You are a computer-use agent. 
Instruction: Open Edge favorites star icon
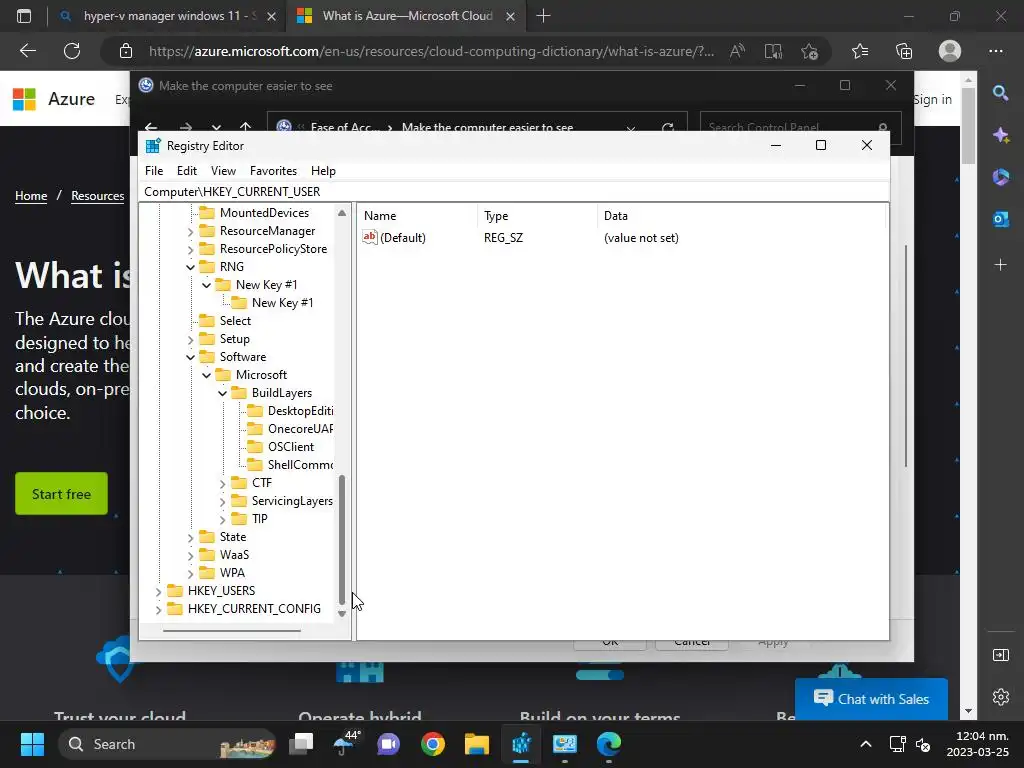tap(860, 51)
